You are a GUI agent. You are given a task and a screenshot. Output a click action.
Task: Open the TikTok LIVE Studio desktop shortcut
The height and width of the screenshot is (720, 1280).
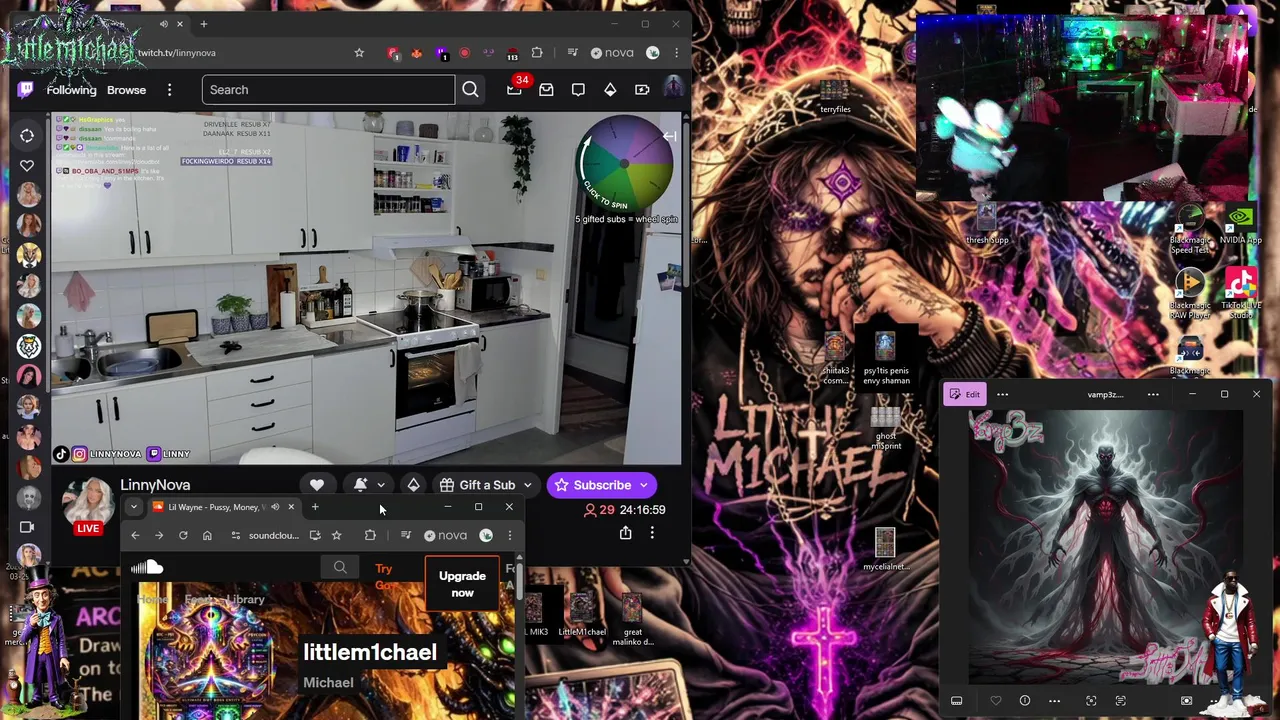pos(1240,294)
